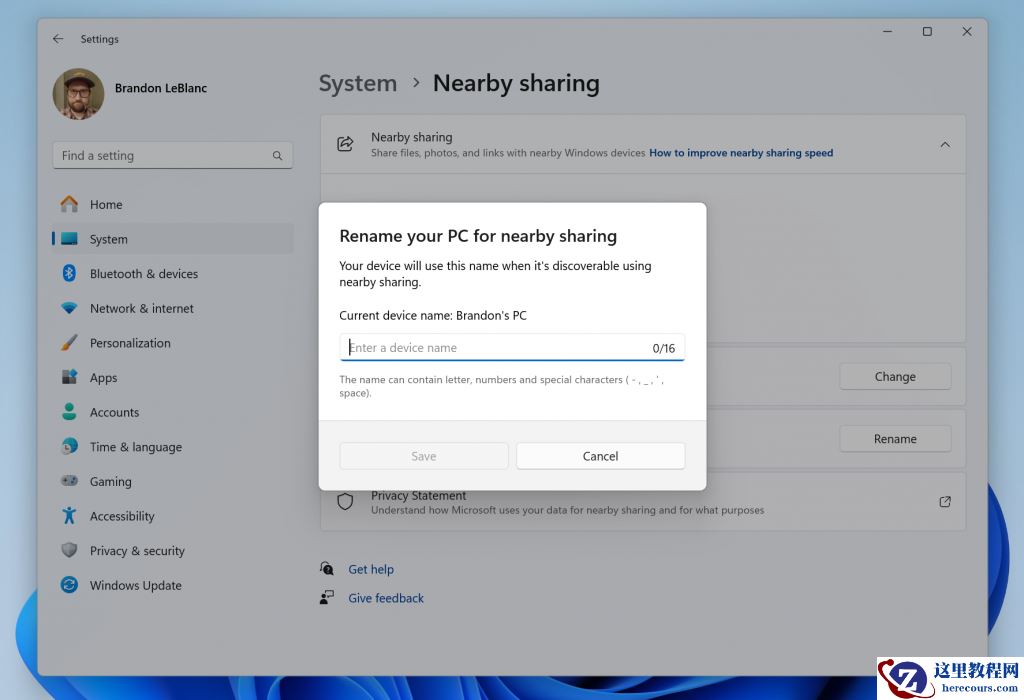The width and height of the screenshot is (1024, 700).
Task: Open 'How to improve nearby sharing speed' link
Action: click(740, 153)
